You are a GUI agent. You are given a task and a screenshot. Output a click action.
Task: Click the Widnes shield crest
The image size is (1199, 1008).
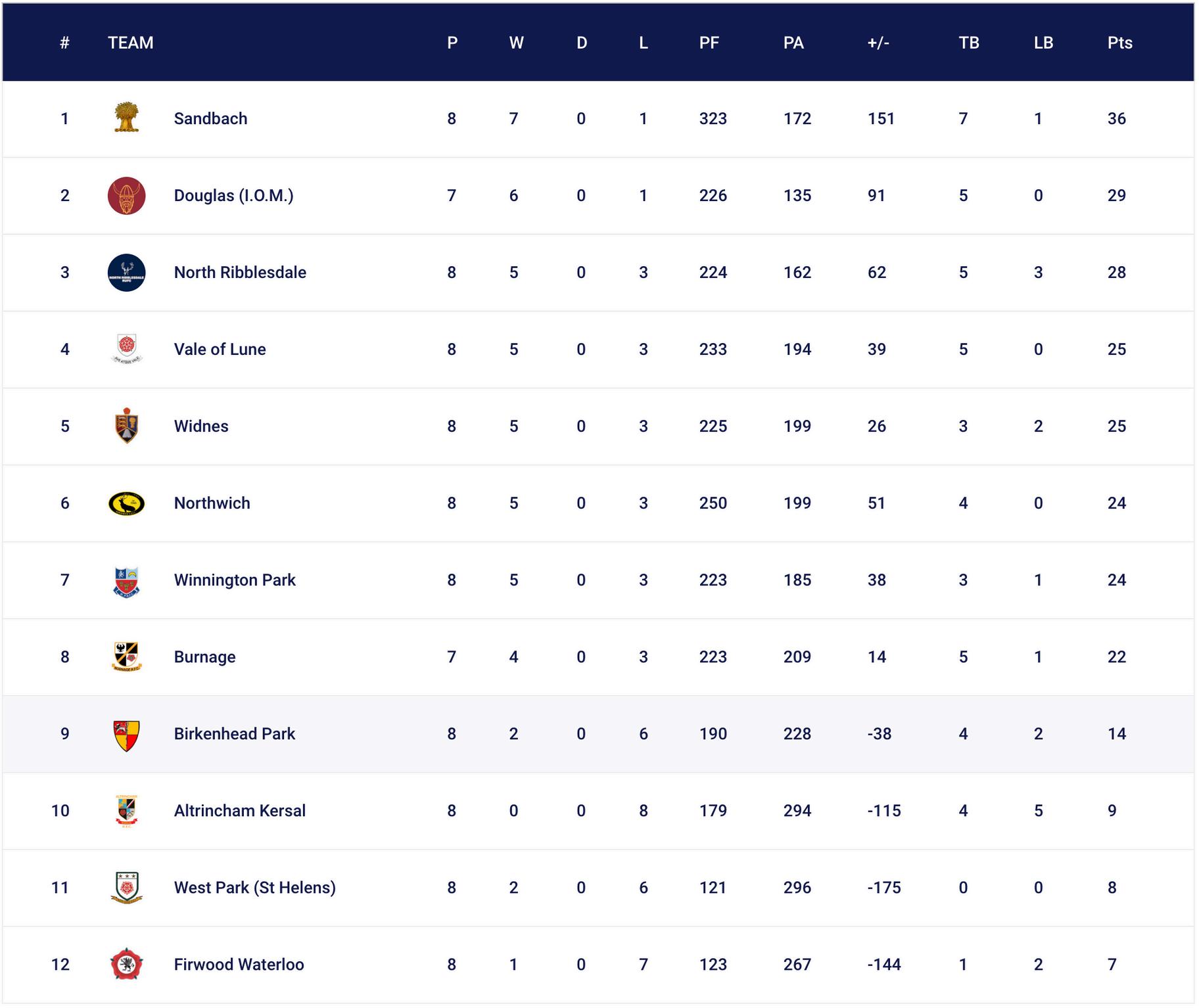tap(126, 426)
